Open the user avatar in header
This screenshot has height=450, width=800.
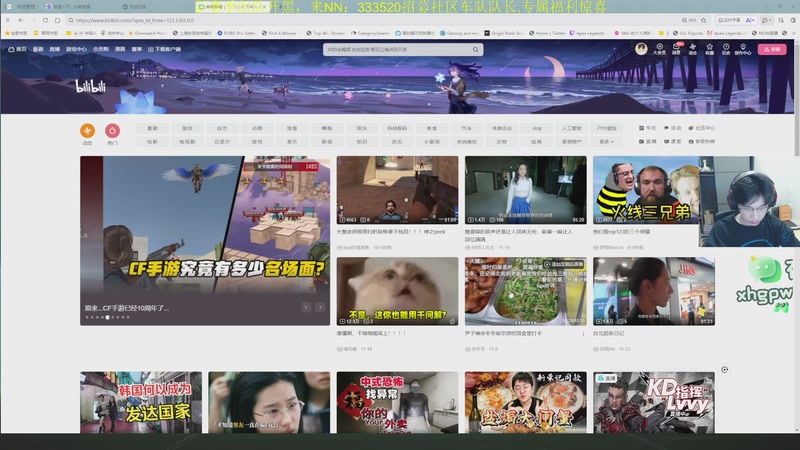click(x=641, y=48)
